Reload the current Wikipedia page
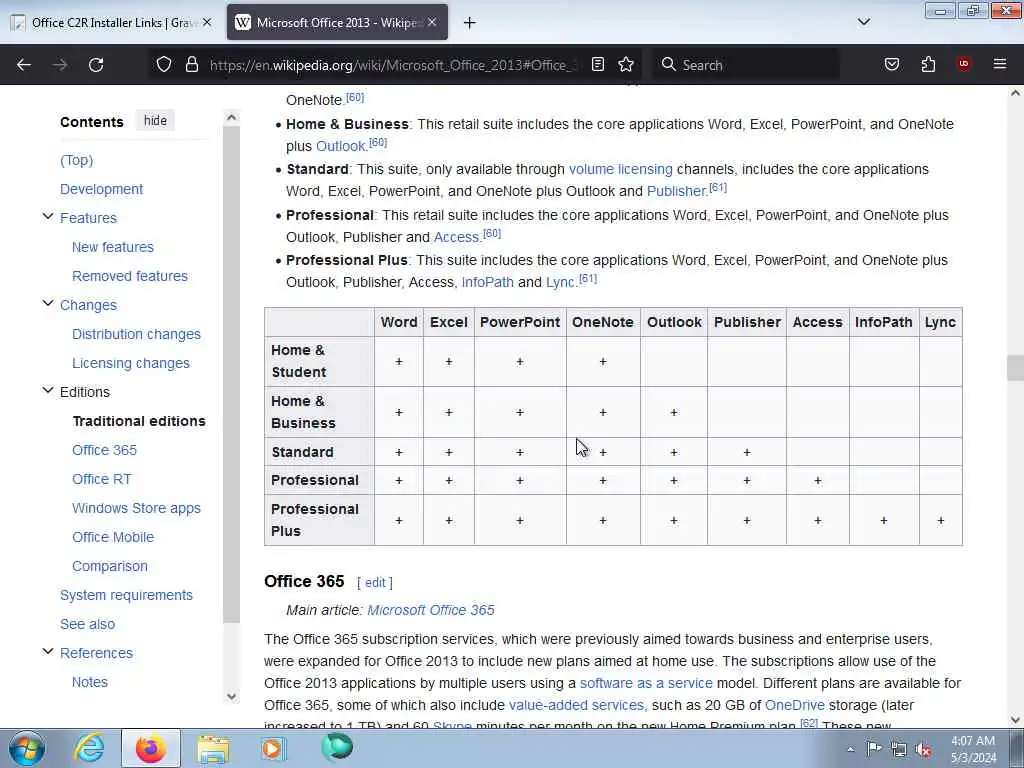The image size is (1024, 768). 96,65
